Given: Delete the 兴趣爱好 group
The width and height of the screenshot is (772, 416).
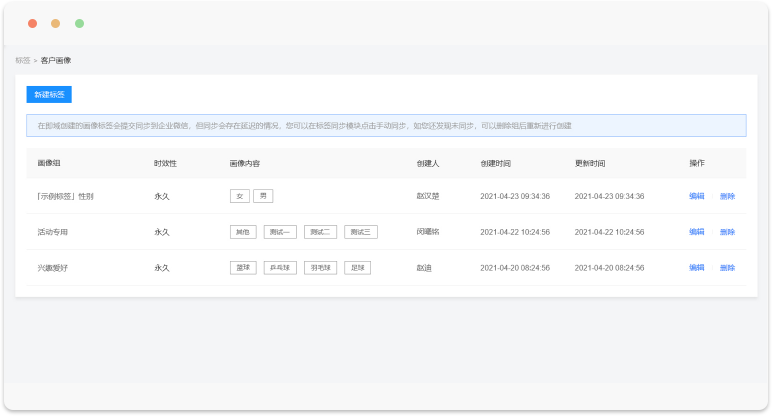Looking at the screenshot, I should click(x=727, y=268).
